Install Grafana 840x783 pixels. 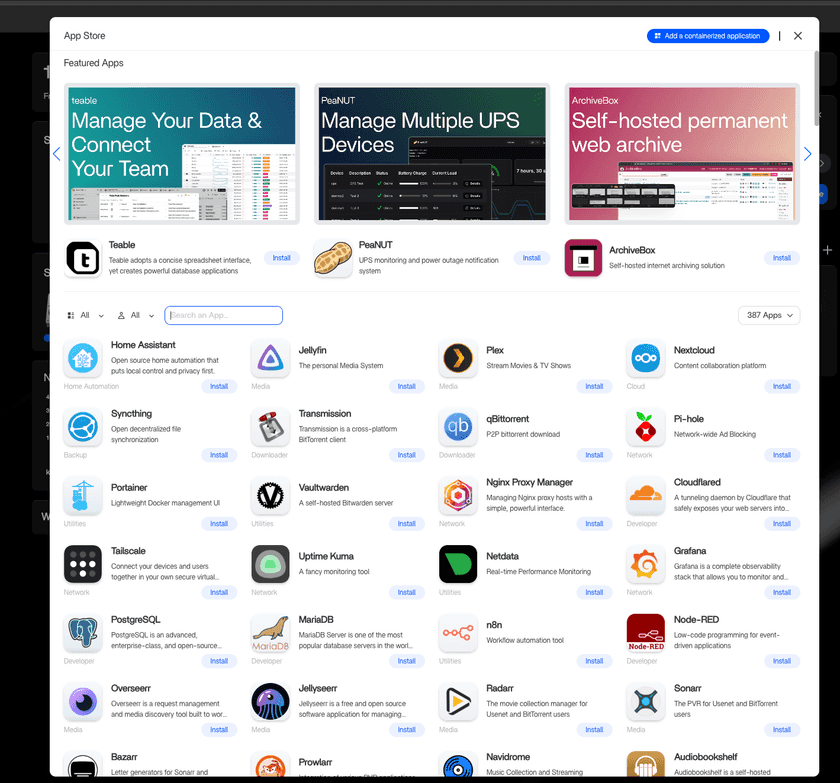[782, 592]
